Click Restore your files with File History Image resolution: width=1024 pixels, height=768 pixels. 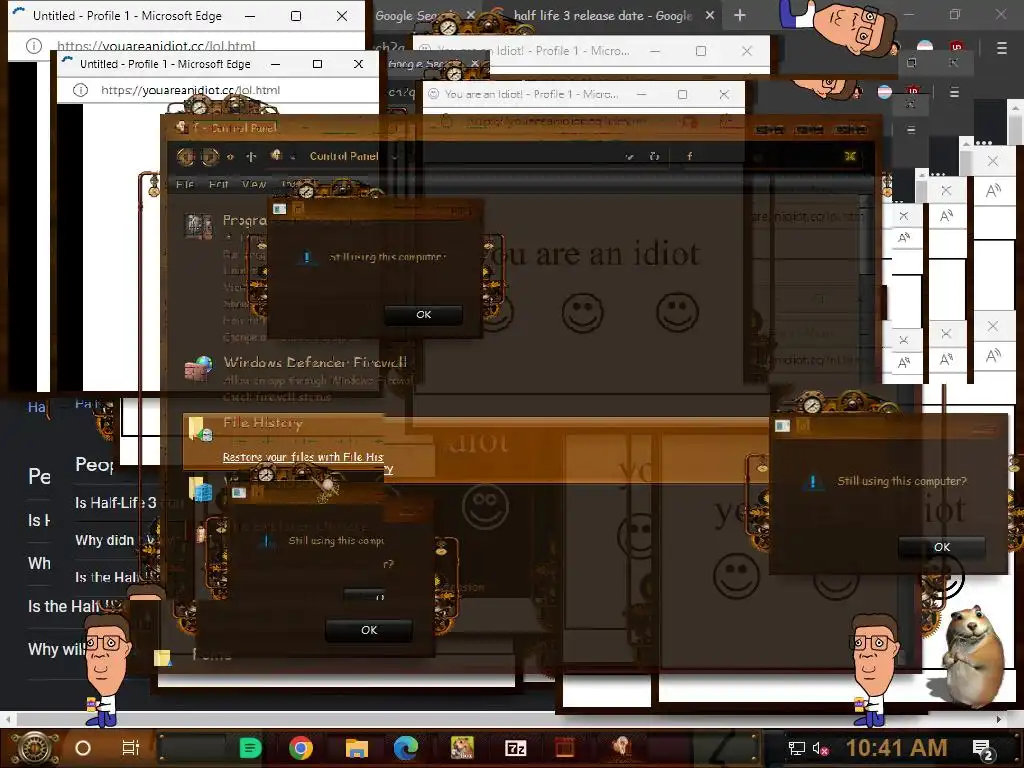coord(303,457)
